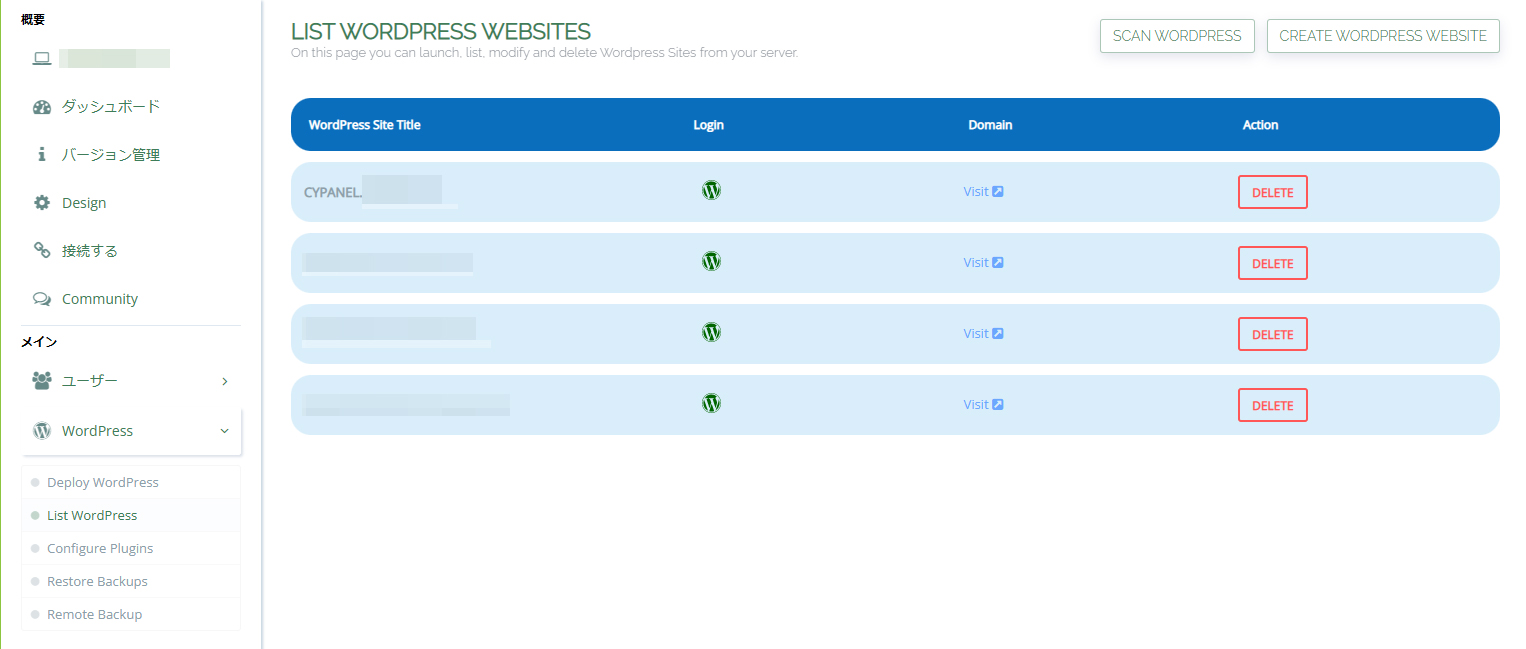Click WordPress login icon in fourth site row

(x=711, y=403)
